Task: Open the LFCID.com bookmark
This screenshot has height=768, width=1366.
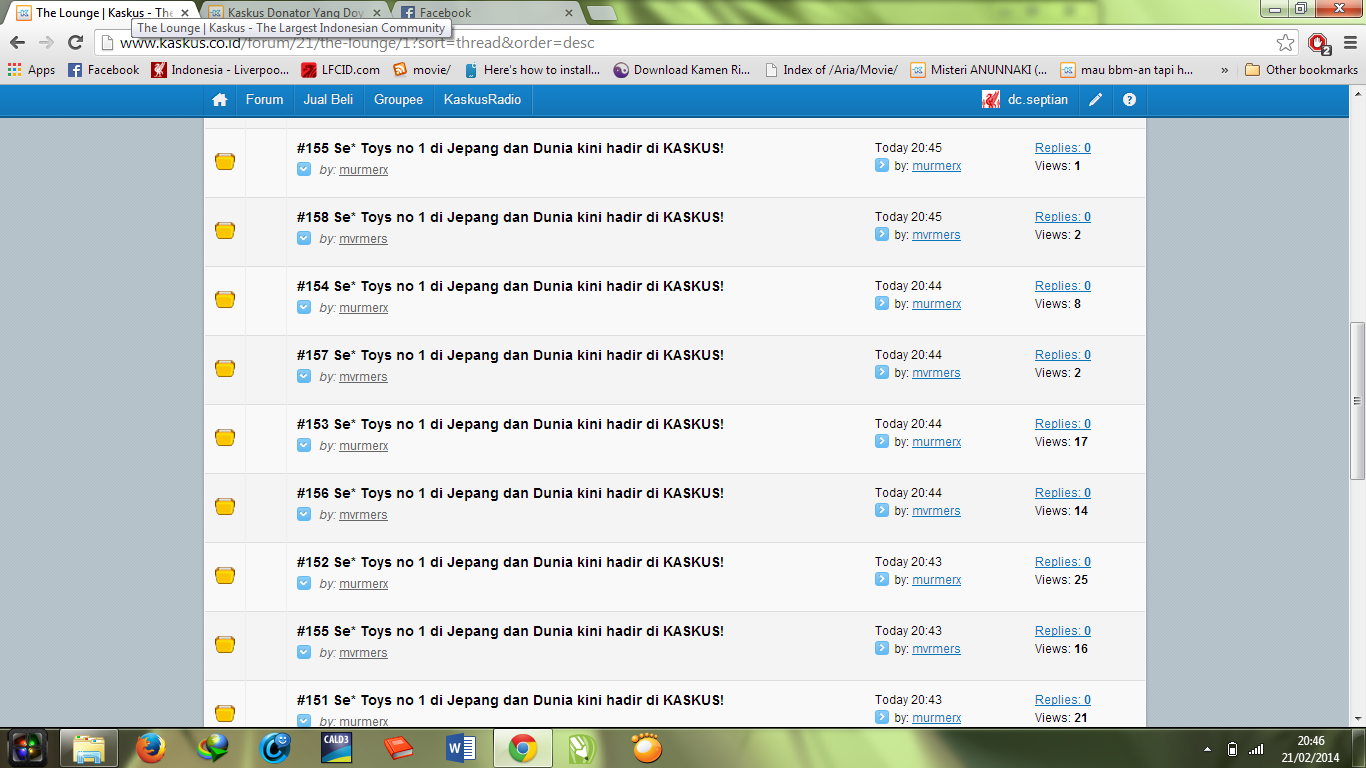Action: (x=340, y=70)
